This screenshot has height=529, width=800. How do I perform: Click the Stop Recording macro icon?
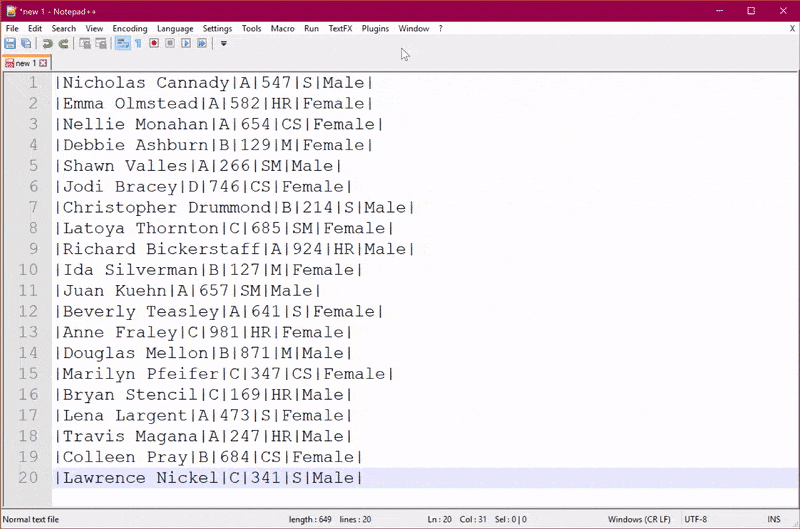tap(170, 44)
